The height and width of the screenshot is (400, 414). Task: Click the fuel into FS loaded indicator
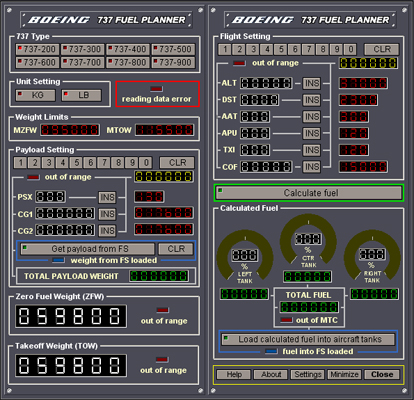[x=271, y=351]
